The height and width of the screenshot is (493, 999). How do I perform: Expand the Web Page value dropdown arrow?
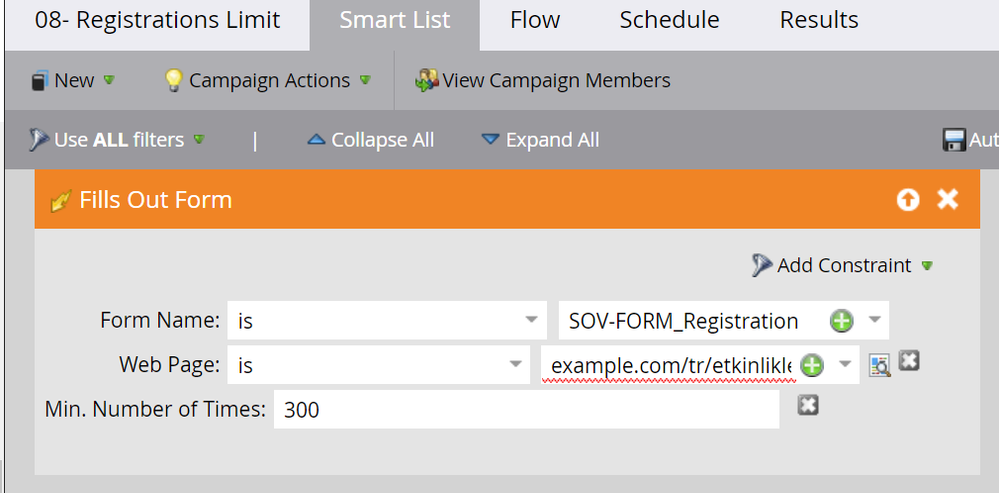(845, 365)
